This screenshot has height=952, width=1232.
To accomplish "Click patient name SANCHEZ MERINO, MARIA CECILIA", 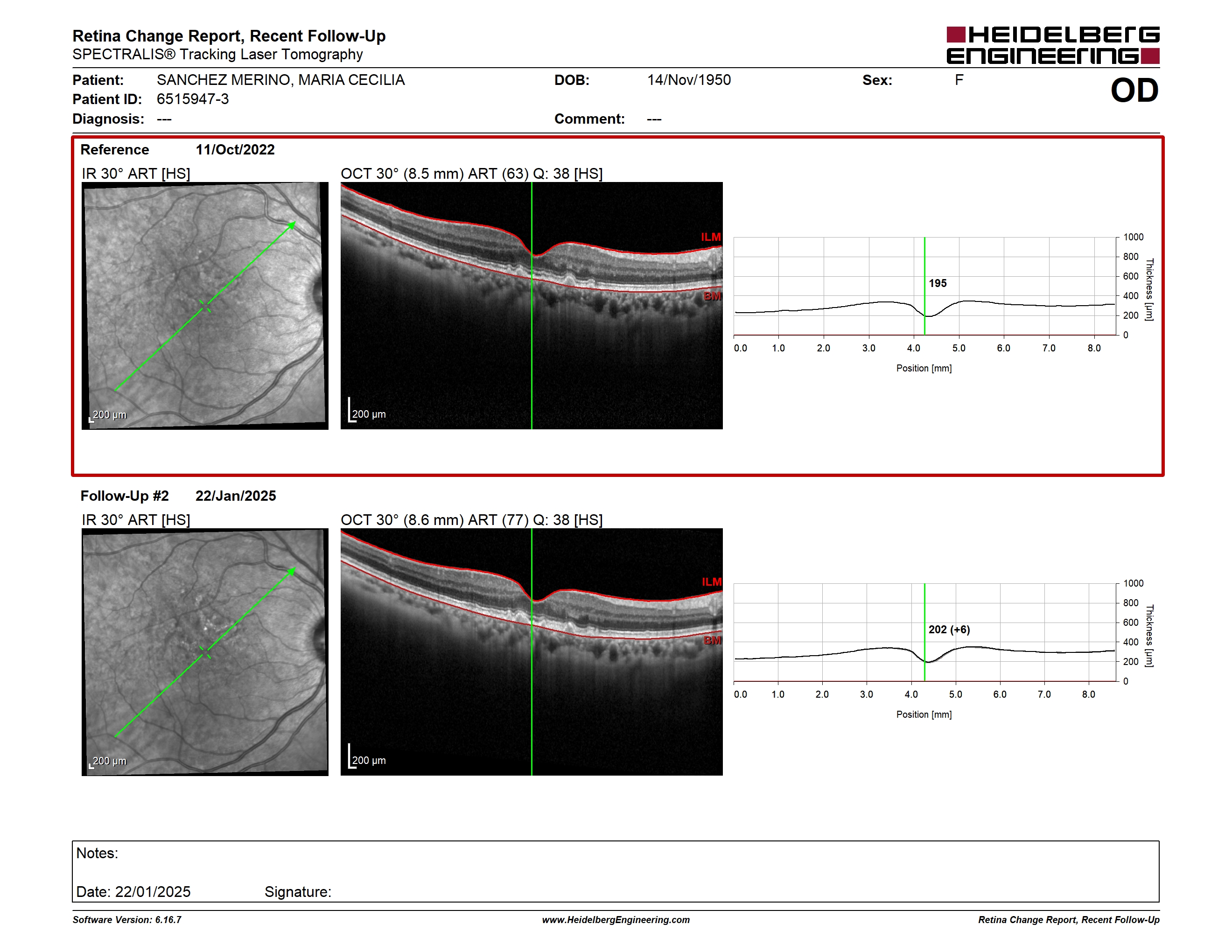I will [280, 80].
